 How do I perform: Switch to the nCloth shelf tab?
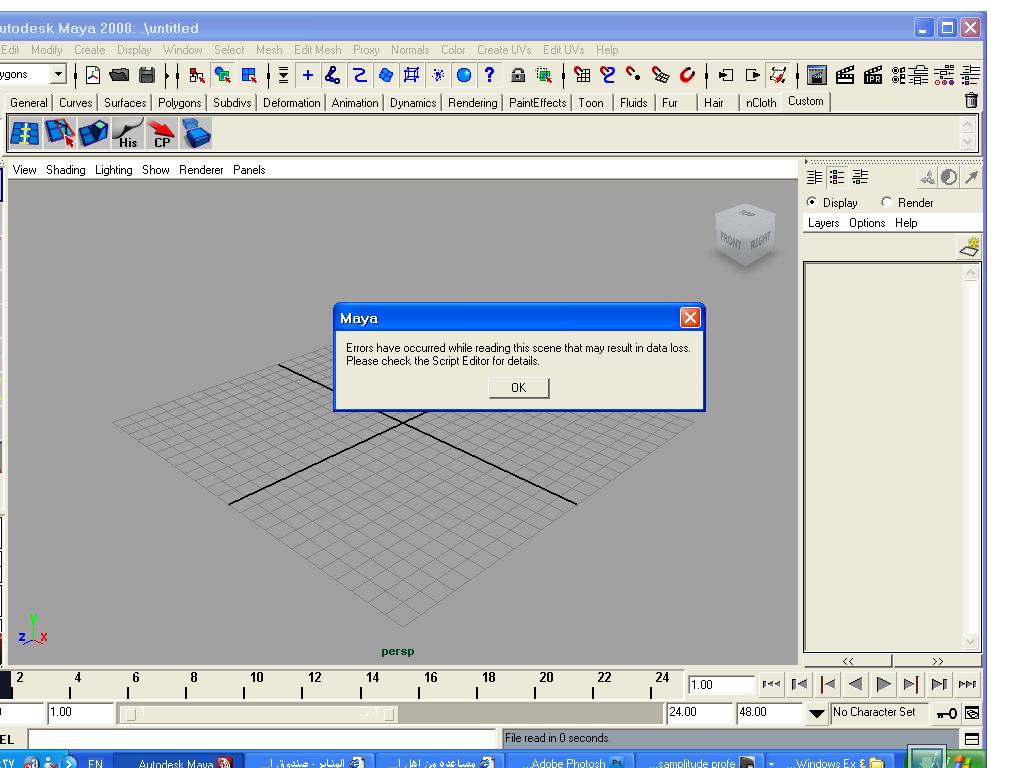click(x=761, y=103)
